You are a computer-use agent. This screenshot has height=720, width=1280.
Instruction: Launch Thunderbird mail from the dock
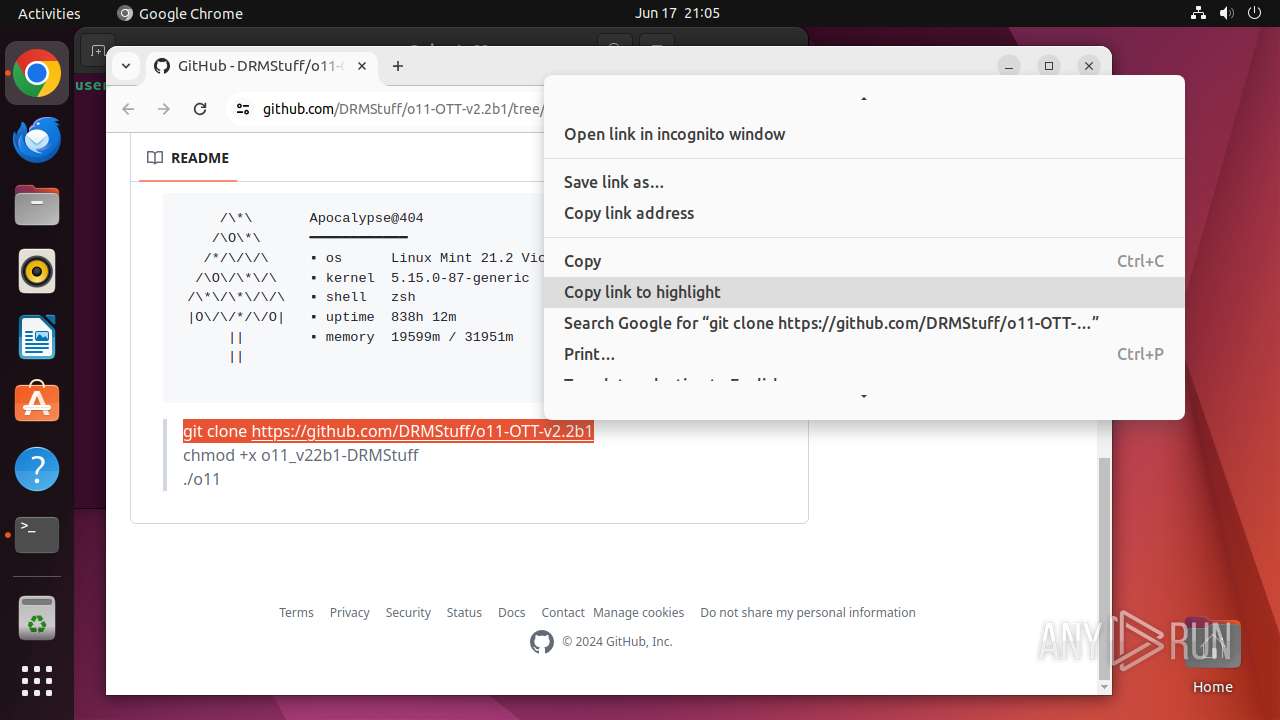tap(37, 140)
